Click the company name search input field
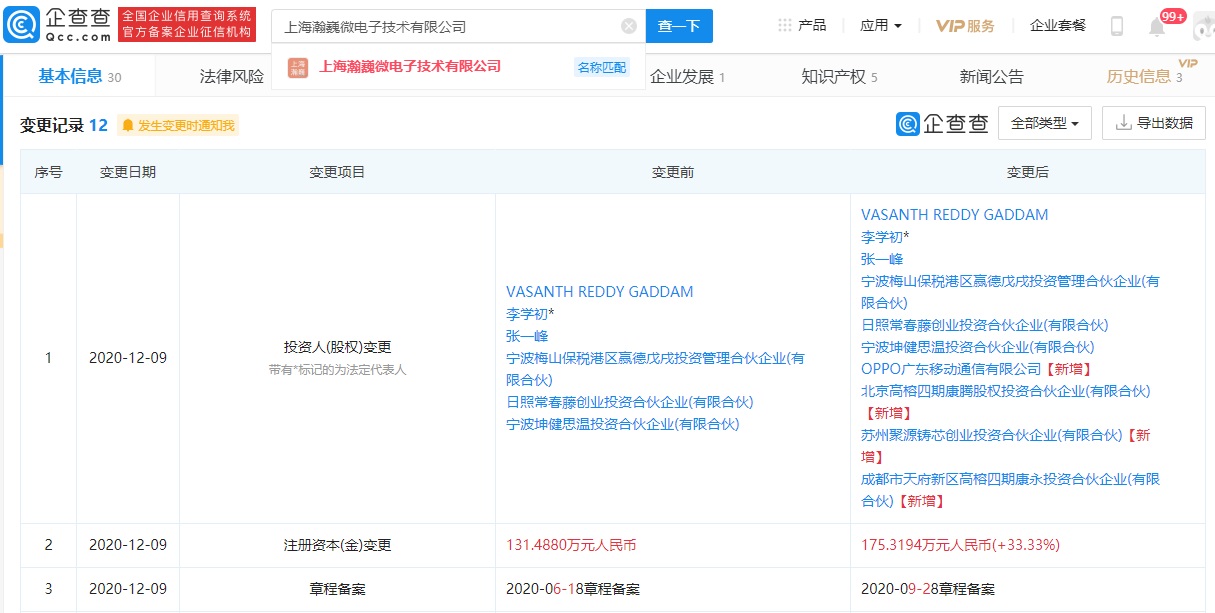The image size is (1215, 613). click(x=446, y=27)
